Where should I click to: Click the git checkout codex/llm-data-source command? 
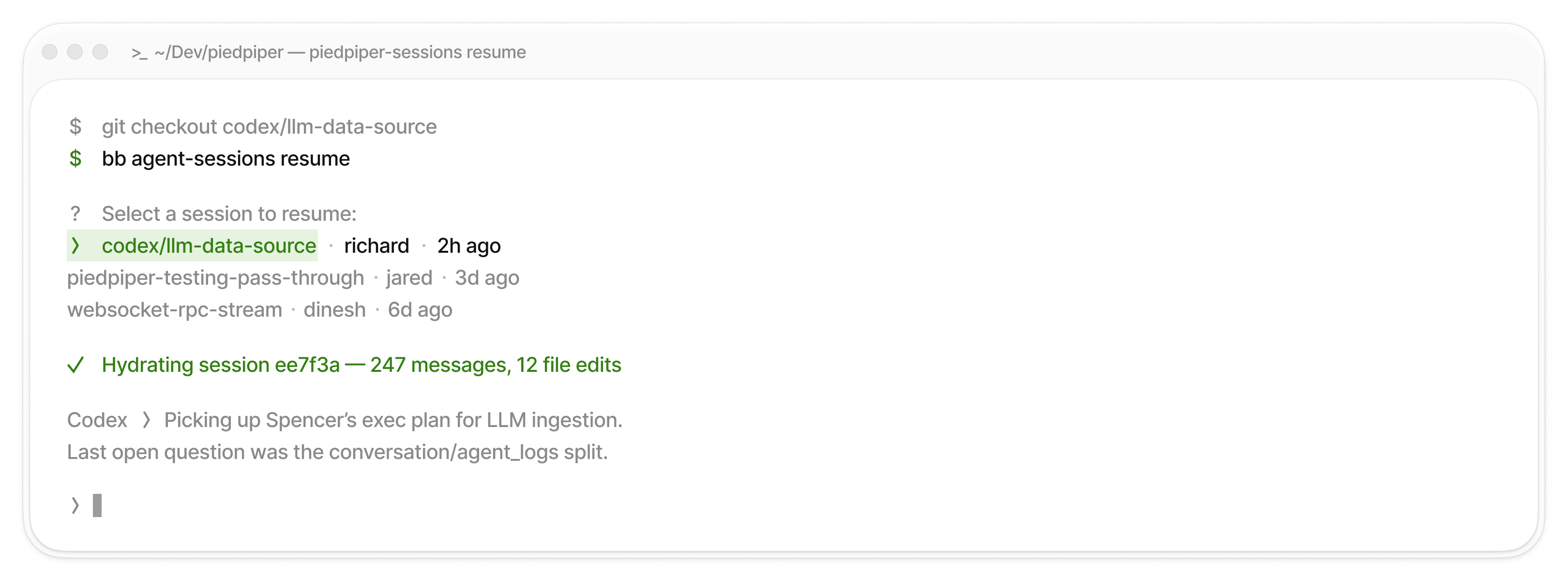269,127
